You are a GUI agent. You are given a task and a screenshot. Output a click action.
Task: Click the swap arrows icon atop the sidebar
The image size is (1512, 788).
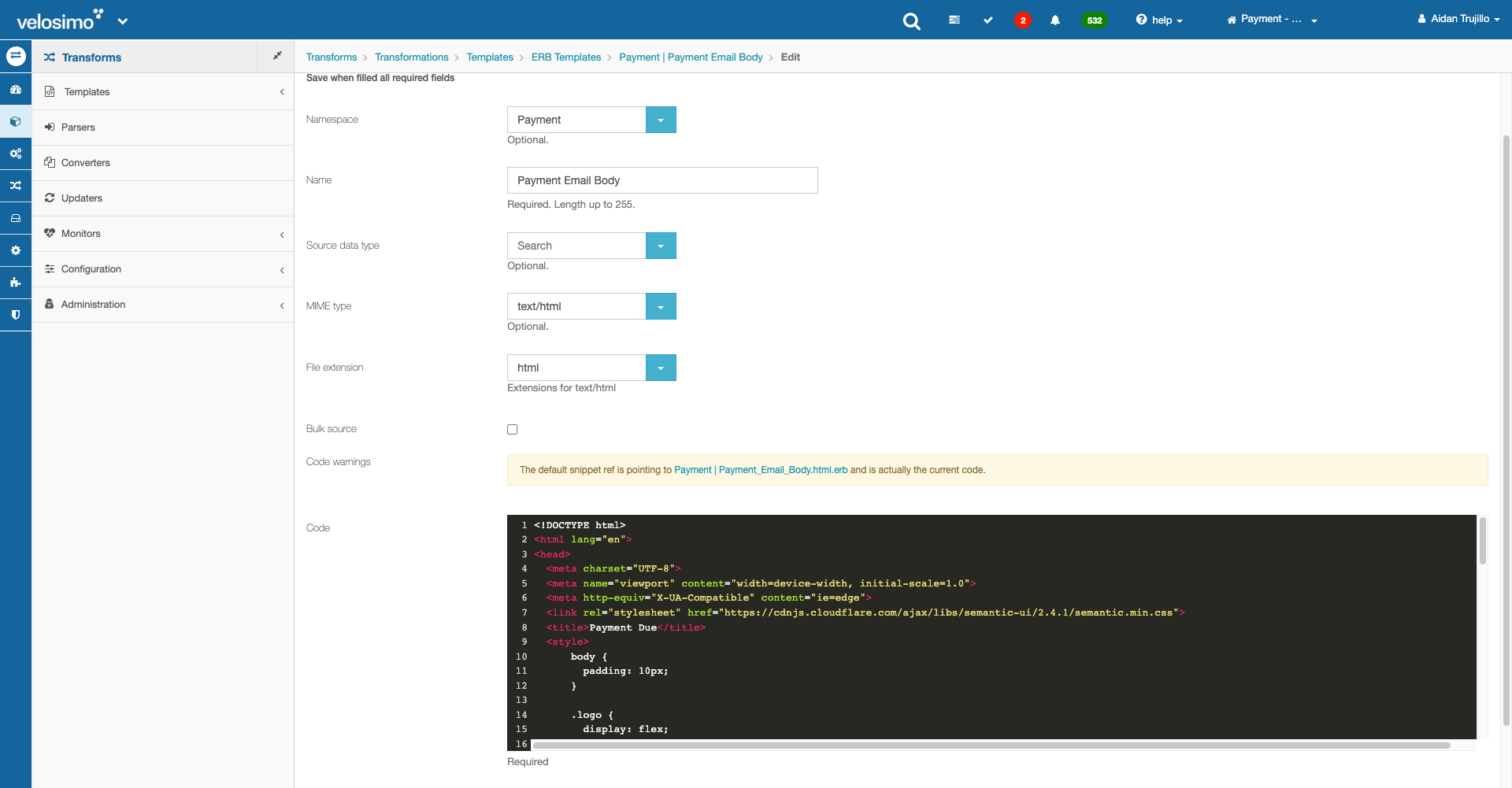(16, 57)
